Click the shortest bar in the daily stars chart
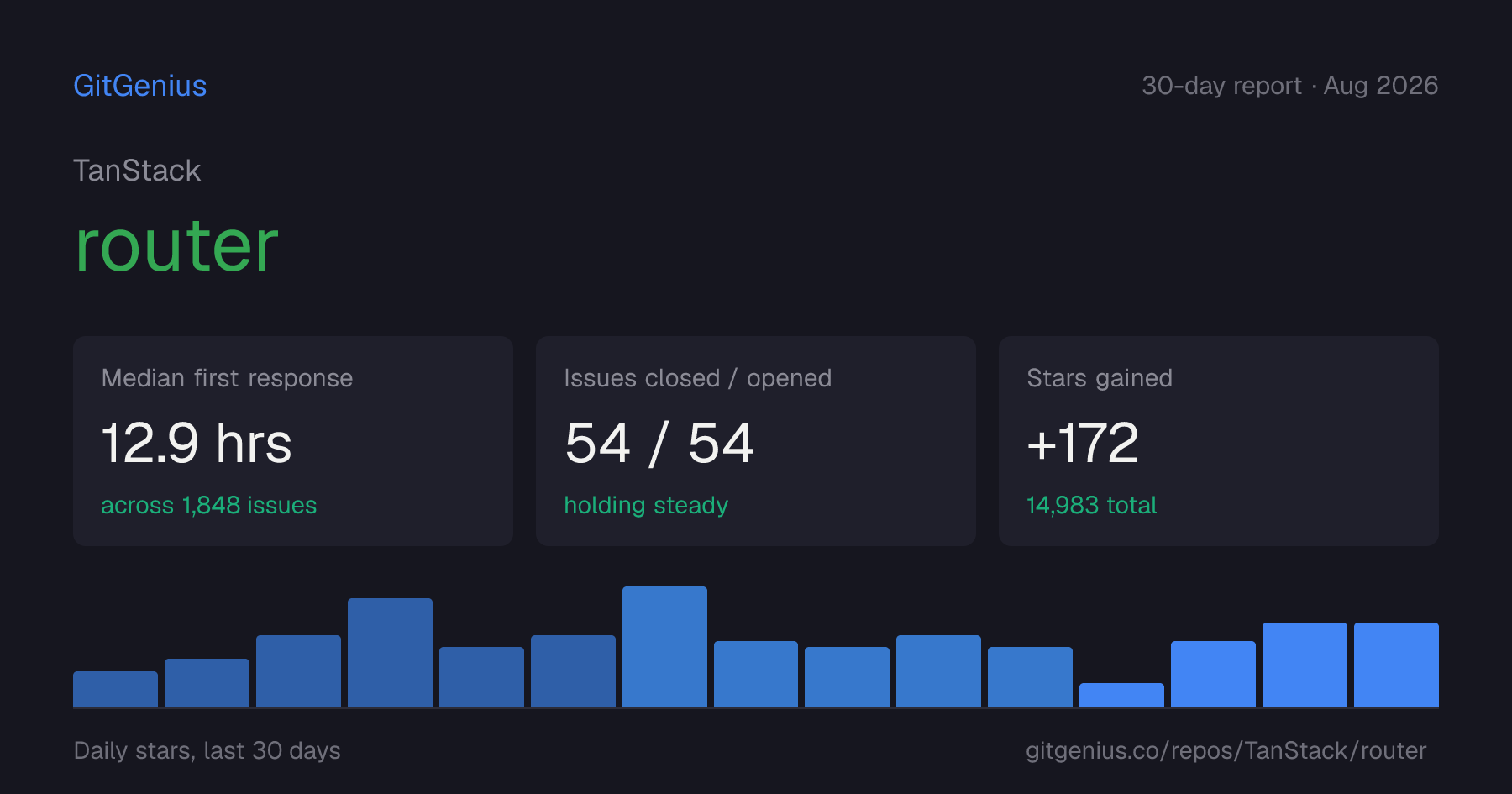 tap(1121, 695)
